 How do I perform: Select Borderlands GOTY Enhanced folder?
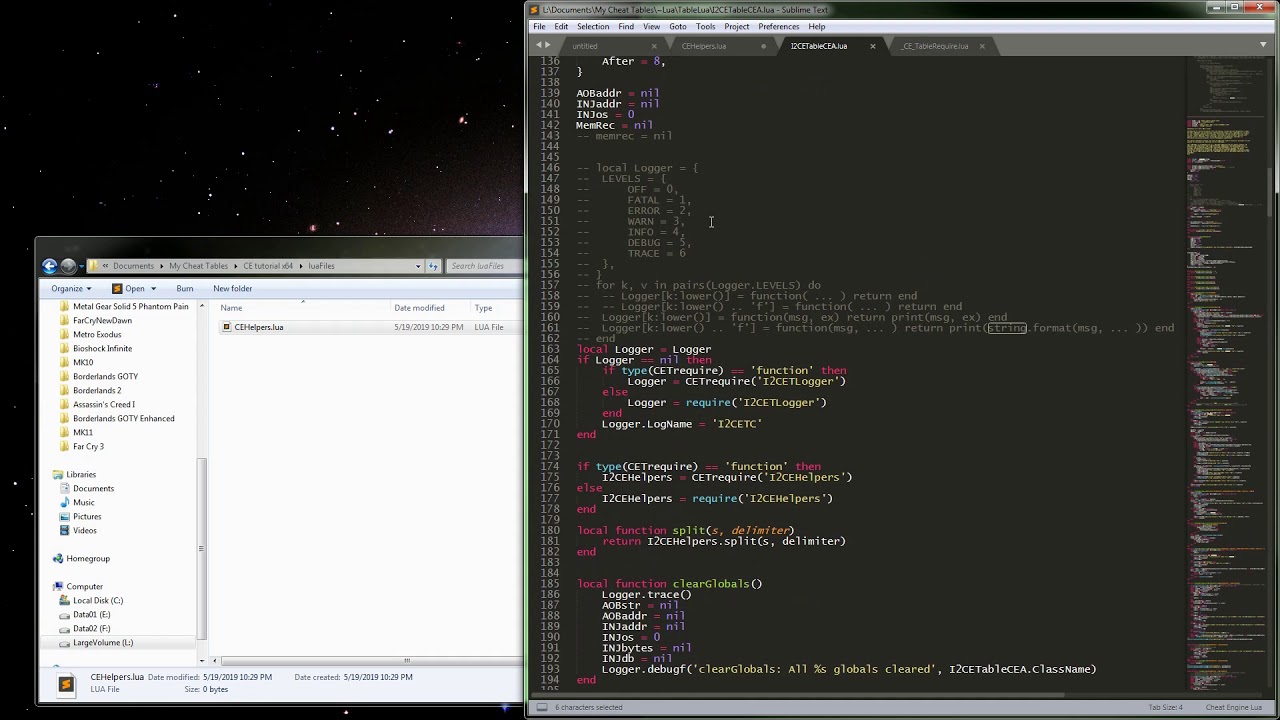(x=124, y=418)
